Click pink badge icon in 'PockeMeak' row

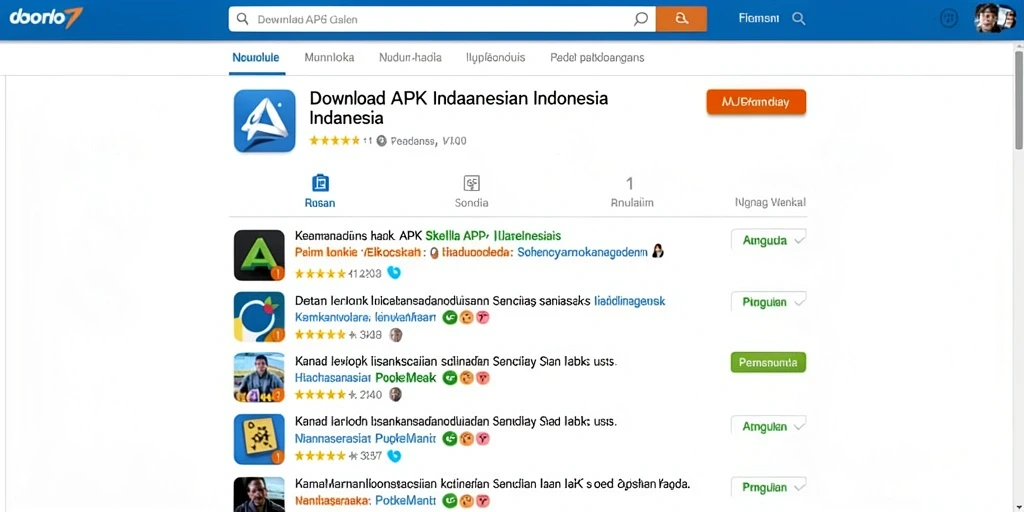click(483, 377)
